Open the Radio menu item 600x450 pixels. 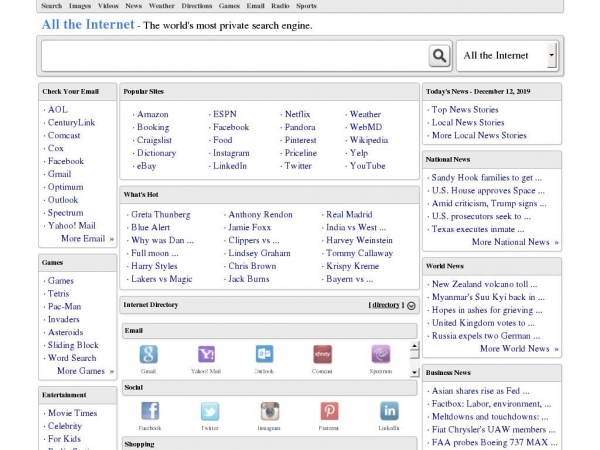(x=280, y=6)
